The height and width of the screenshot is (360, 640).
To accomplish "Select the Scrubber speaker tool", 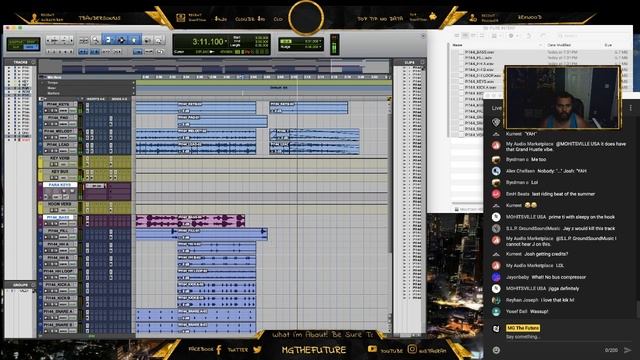I will point(147,40).
